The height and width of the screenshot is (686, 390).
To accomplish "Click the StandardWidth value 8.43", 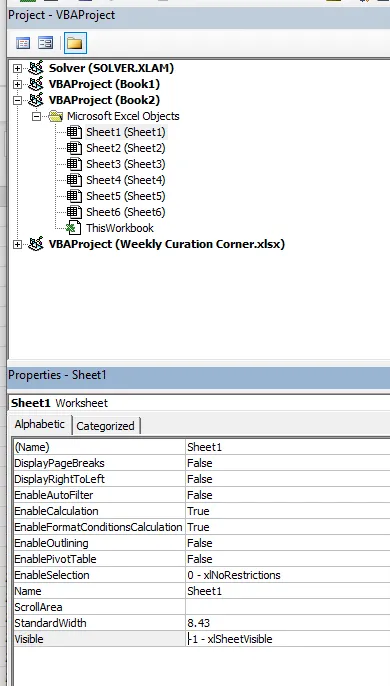I will [x=288, y=623].
